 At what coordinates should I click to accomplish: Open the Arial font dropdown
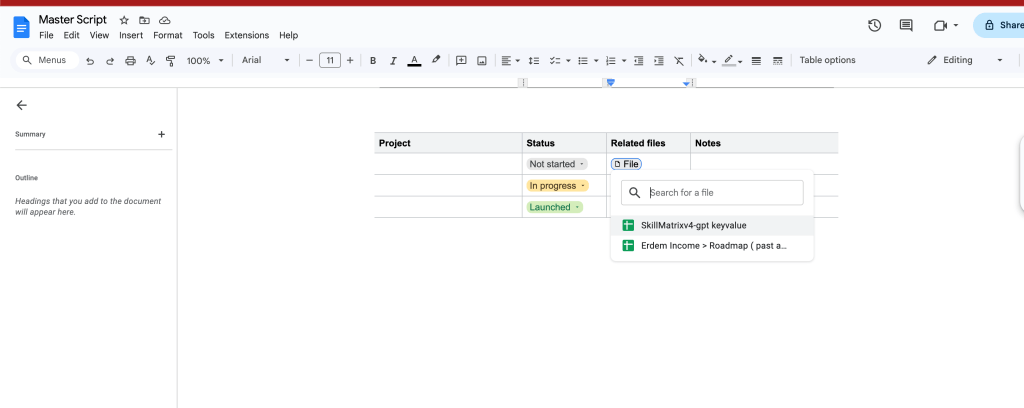click(x=265, y=60)
